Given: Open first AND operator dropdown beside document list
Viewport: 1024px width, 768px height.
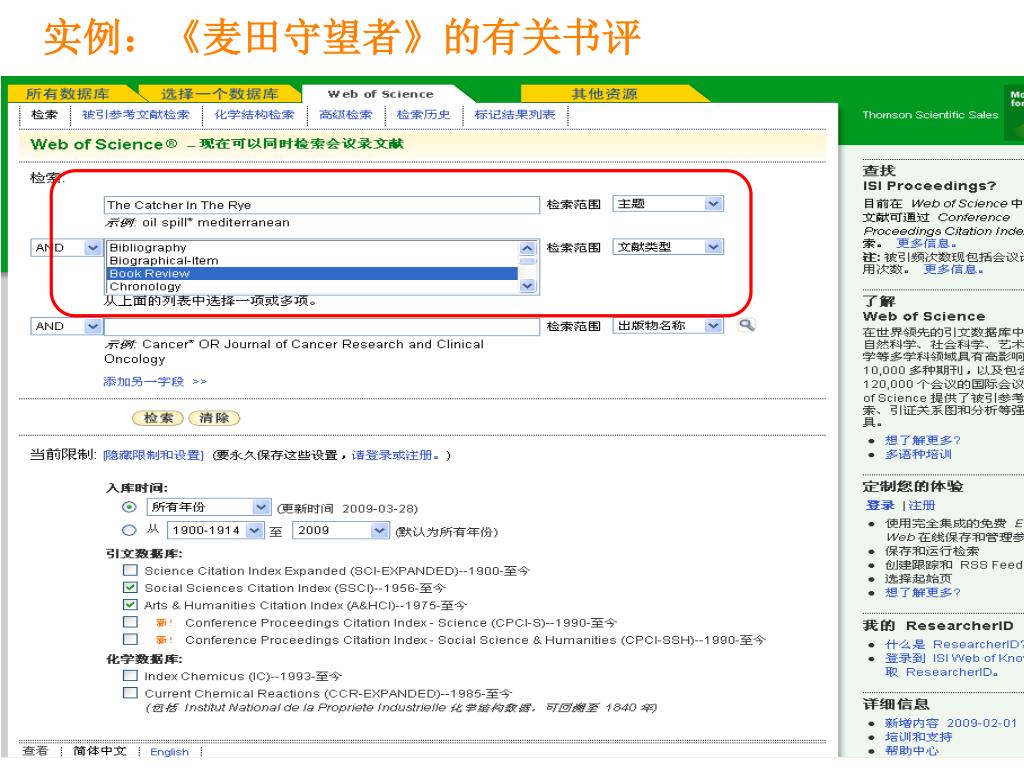Looking at the screenshot, I should (66, 248).
